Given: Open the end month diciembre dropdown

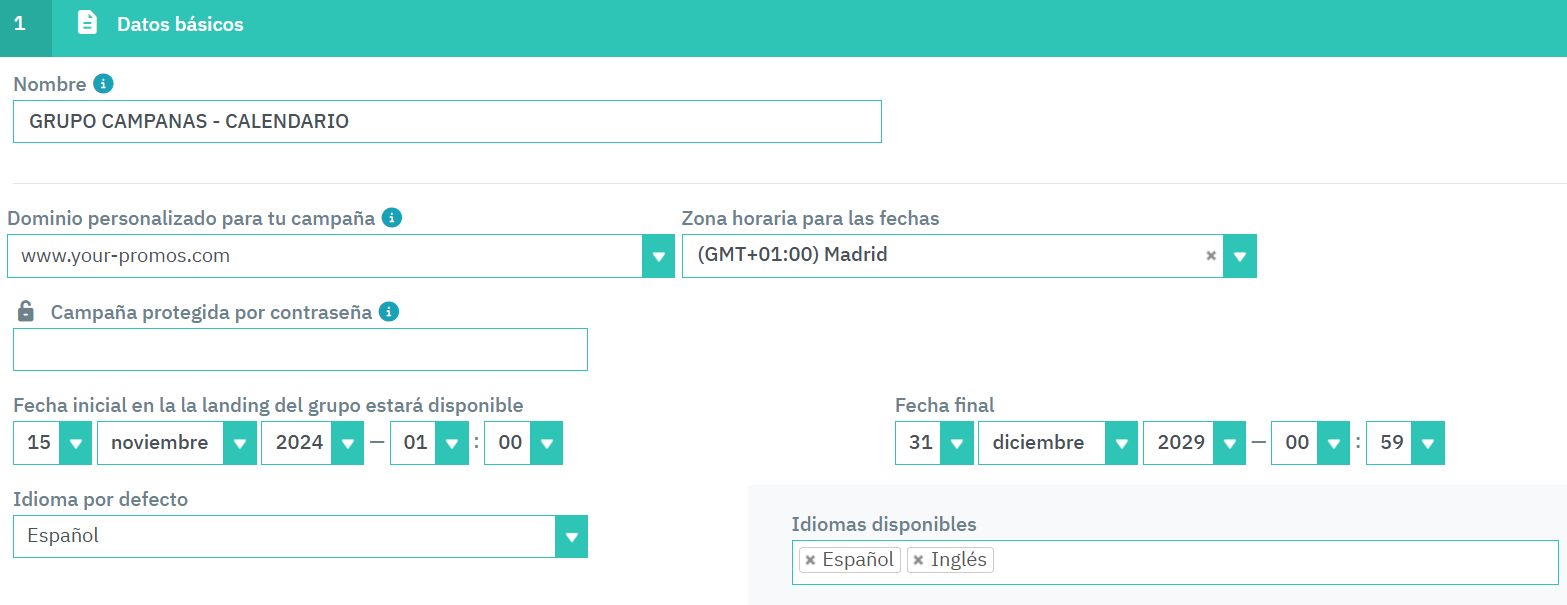Looking at the screenshot, I should pyautogui.click(x=1122, y=443).
